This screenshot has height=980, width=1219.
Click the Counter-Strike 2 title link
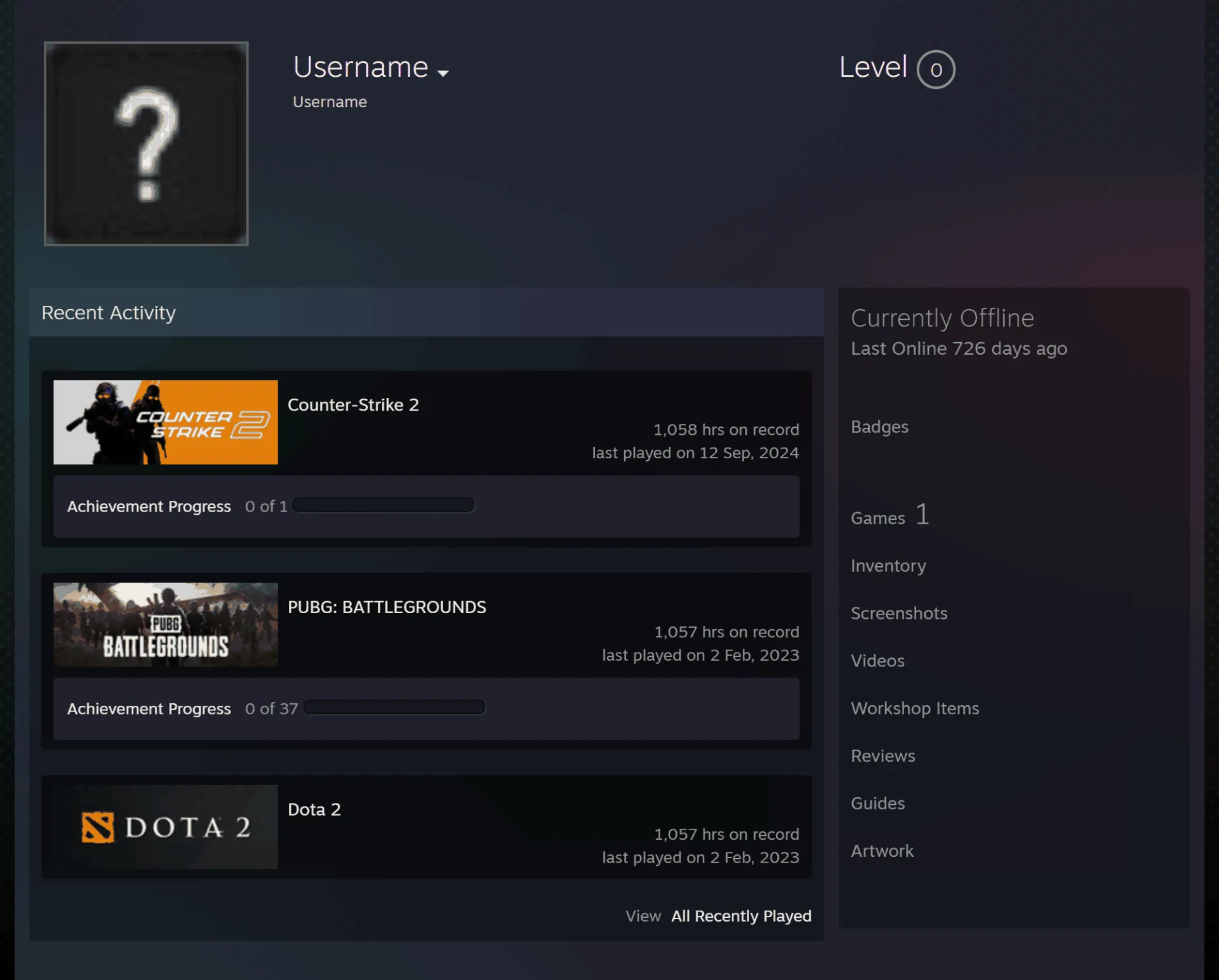click(353, 404)
